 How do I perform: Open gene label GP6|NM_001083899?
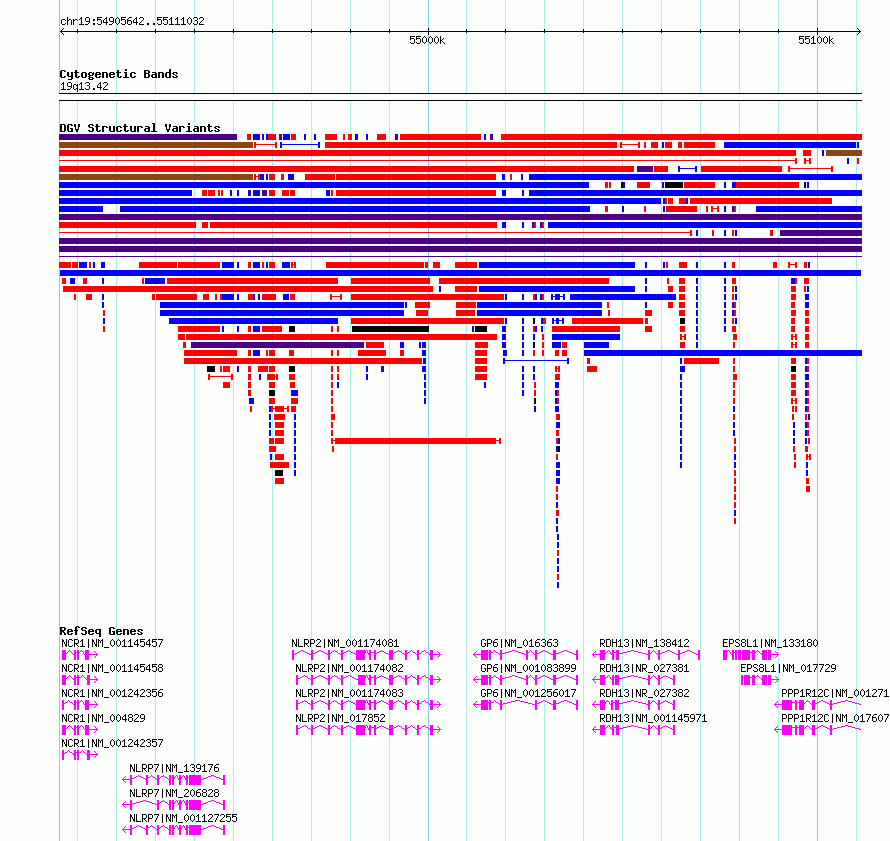coord(528,668)
